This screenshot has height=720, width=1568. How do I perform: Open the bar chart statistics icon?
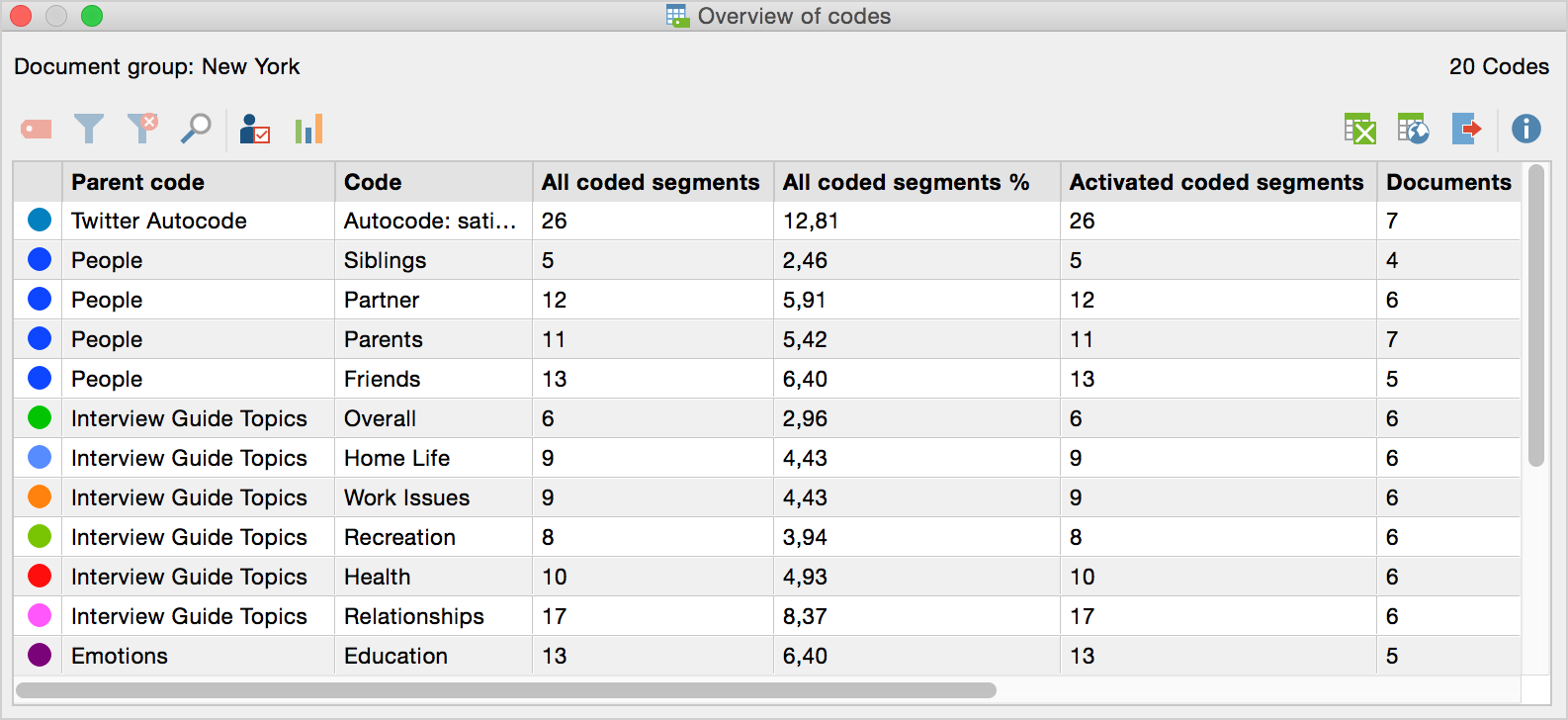coord(308,130)
